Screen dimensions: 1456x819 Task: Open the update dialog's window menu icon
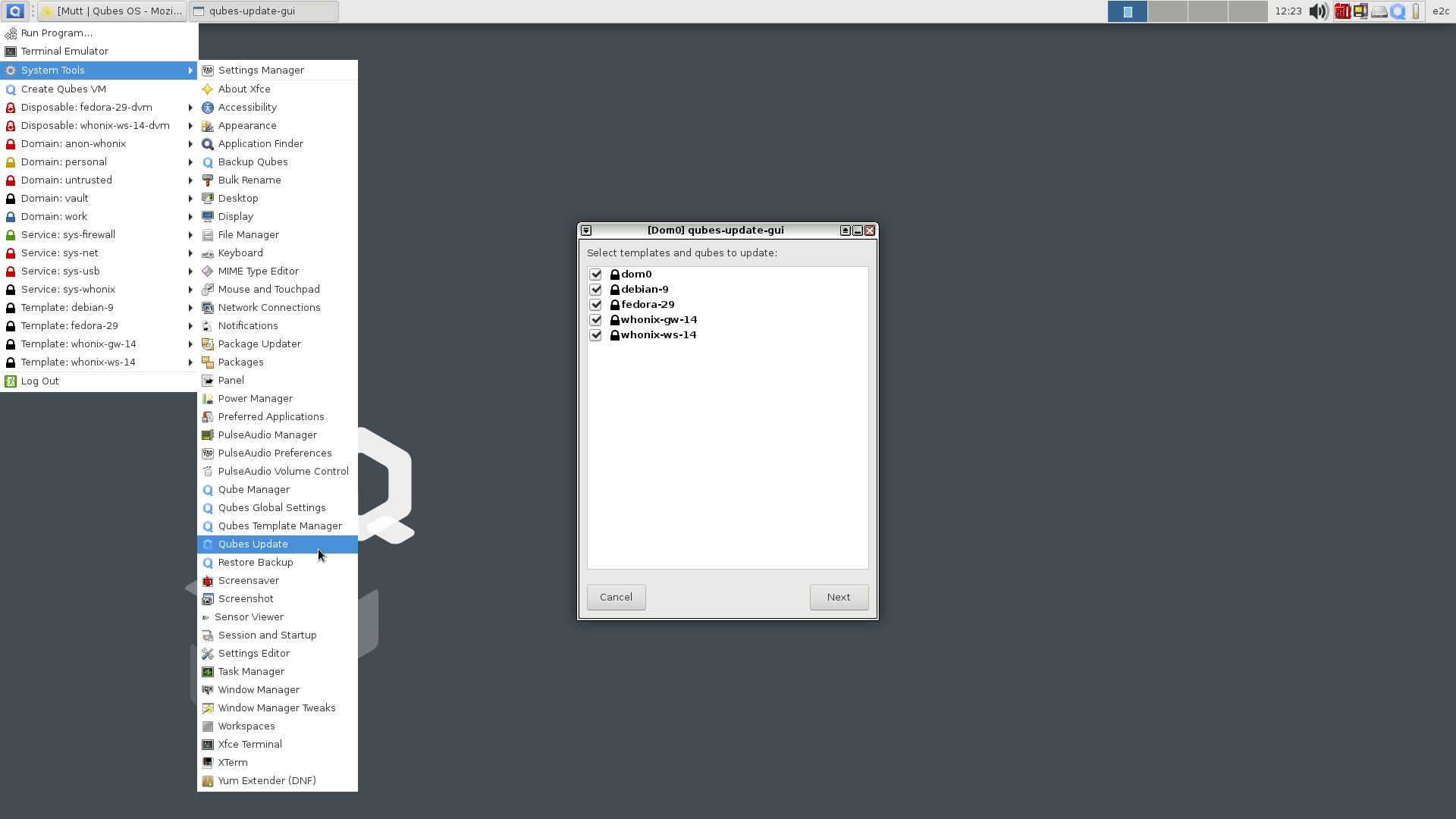click(x=586, y=230)
